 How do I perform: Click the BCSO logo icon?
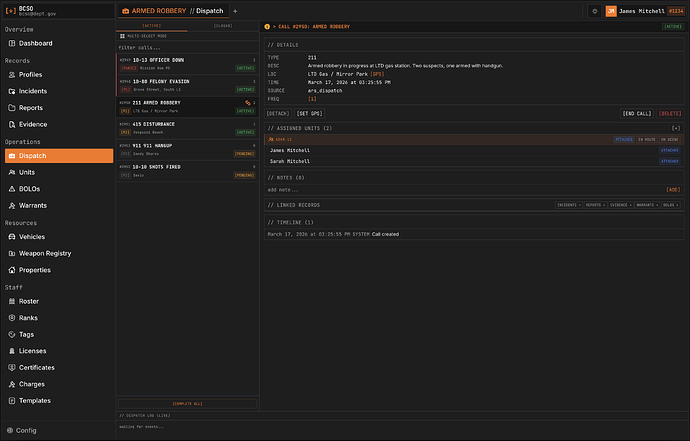[11, 11]
